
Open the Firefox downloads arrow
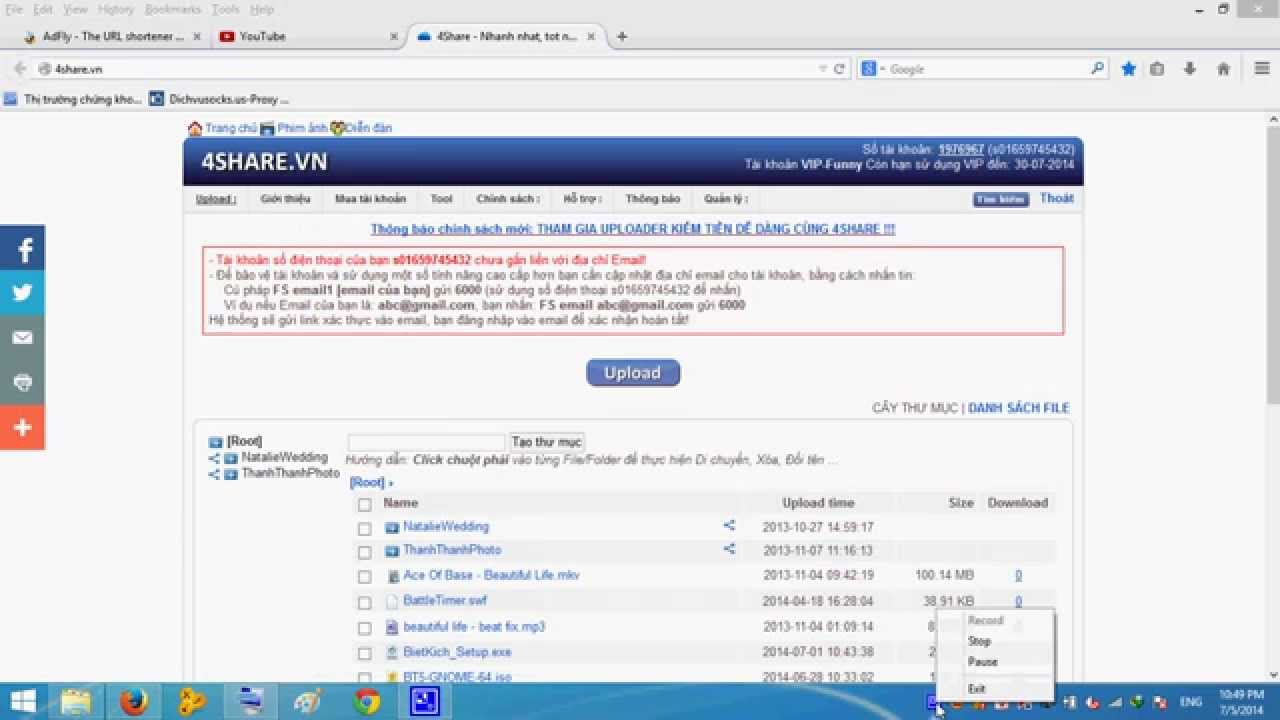[x=1190, y=69]
